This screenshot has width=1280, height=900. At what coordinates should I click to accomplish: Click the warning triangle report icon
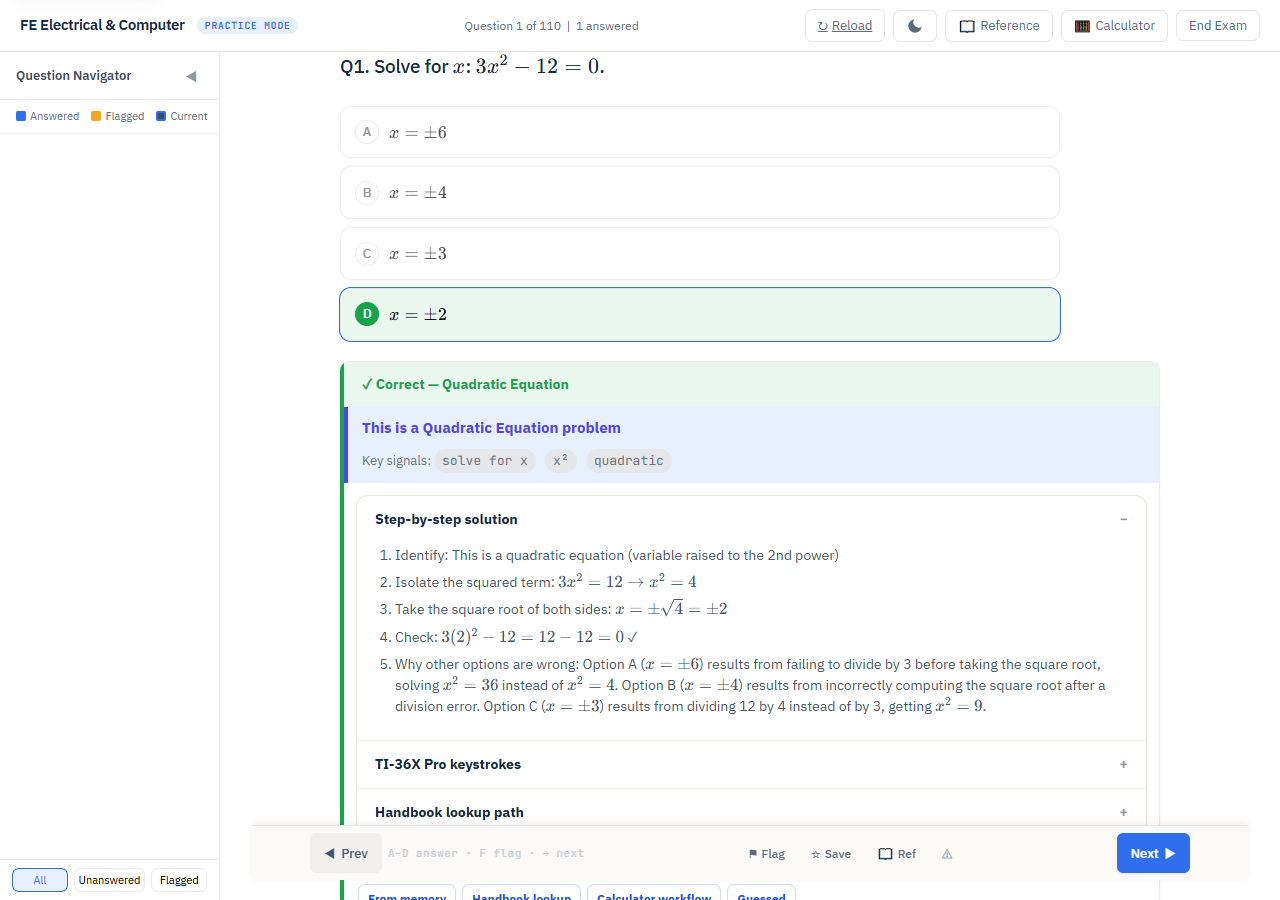click(x=947, y=854)
